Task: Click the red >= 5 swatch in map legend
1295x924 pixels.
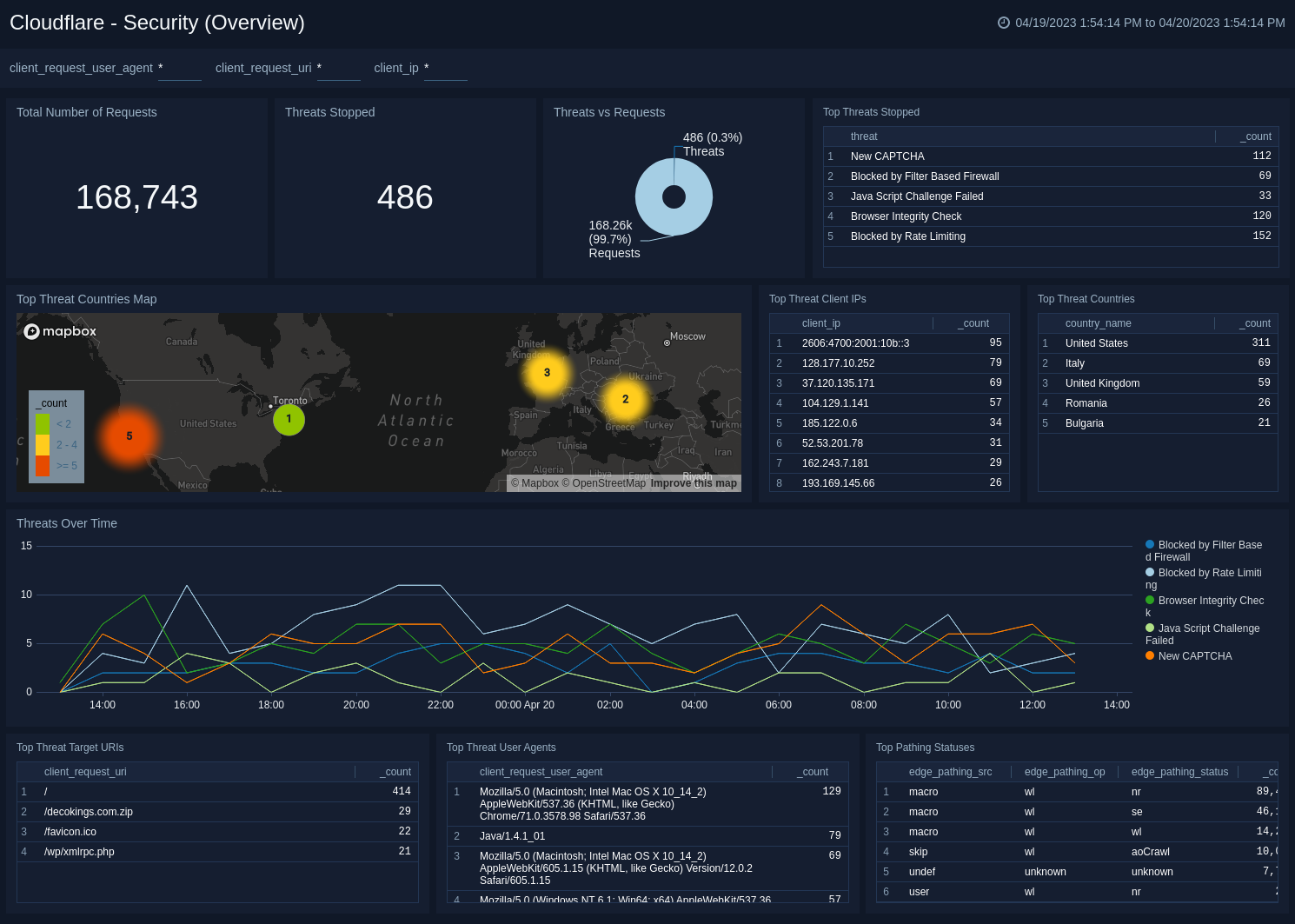Action: click(x=44, y=466)
